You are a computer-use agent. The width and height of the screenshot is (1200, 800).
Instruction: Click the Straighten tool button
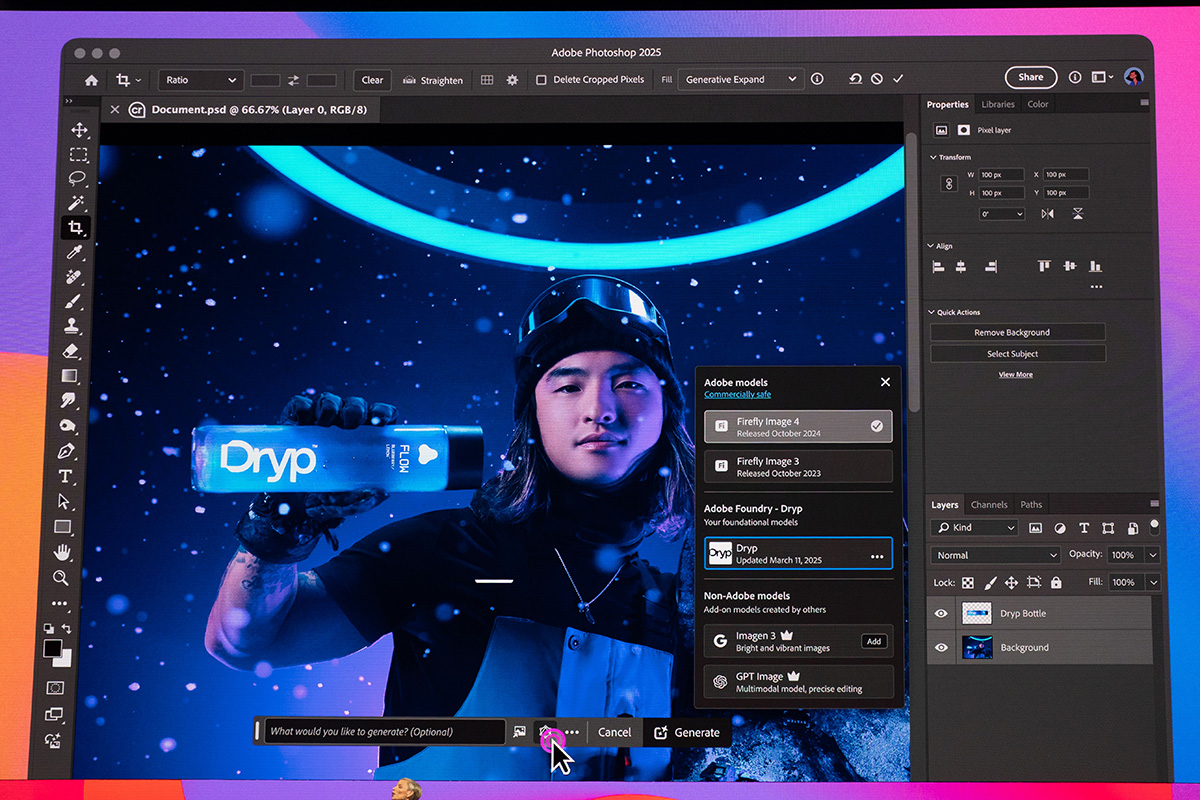pos(433,80)
